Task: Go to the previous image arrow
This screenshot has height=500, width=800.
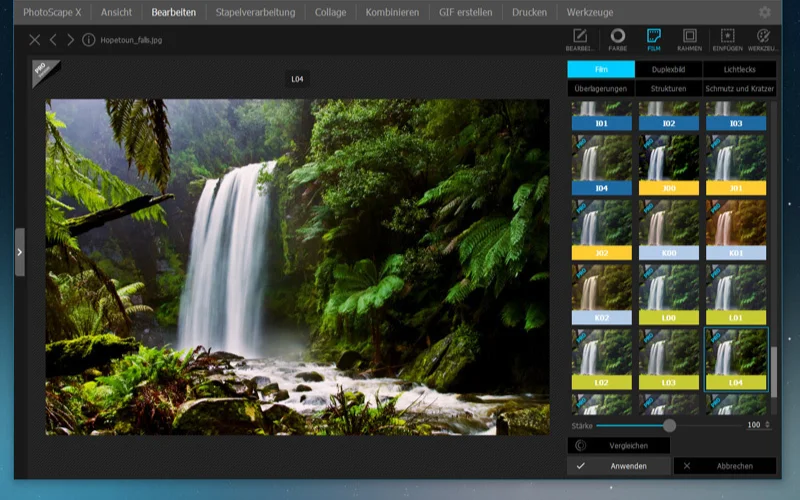Action: pos(53,40)
